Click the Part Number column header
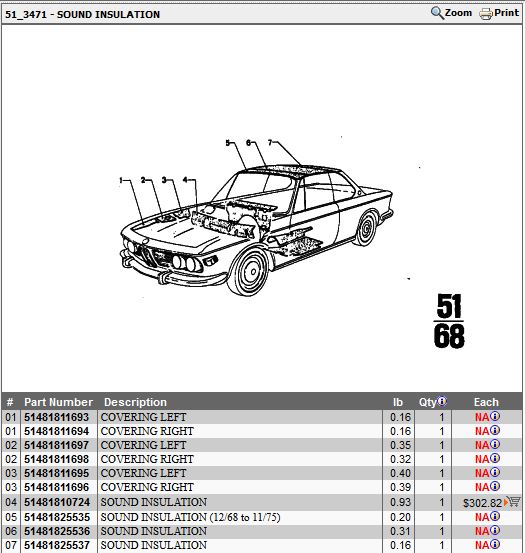This screenshot has height=553, width=525. coord(59,402)
